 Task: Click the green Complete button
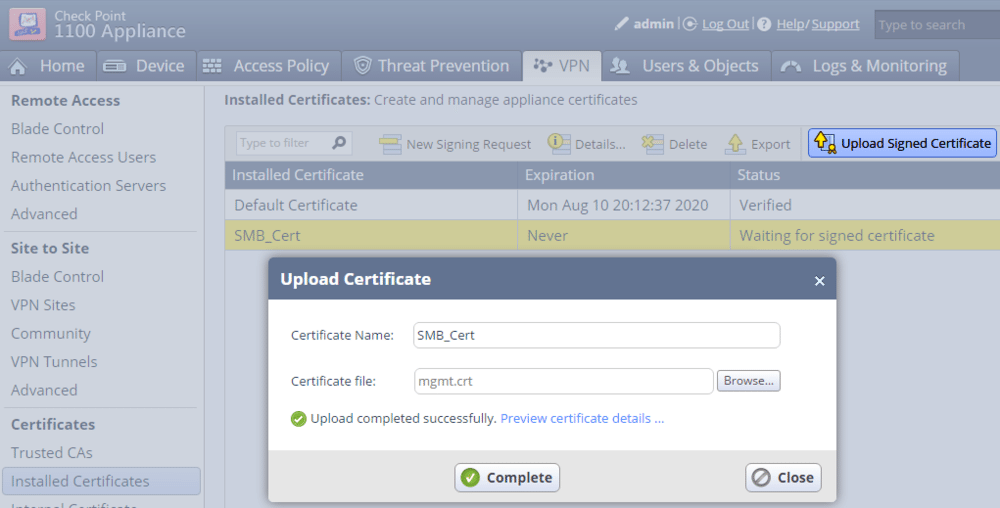[507, 478]
